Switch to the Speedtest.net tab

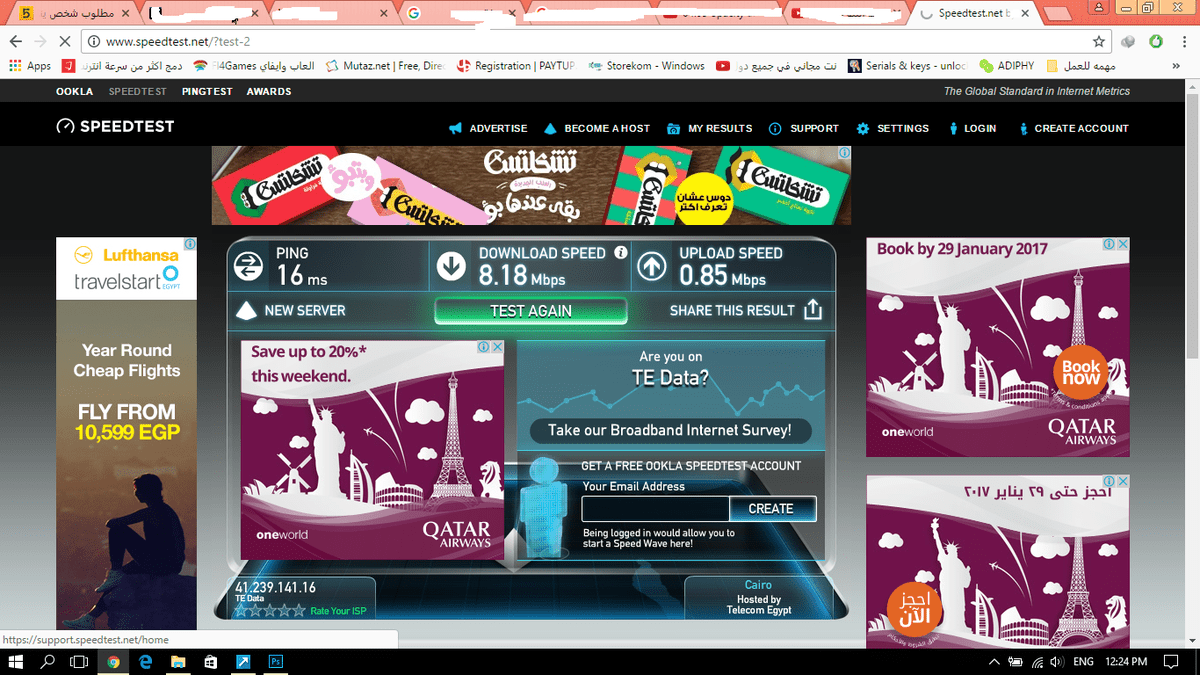972,14
